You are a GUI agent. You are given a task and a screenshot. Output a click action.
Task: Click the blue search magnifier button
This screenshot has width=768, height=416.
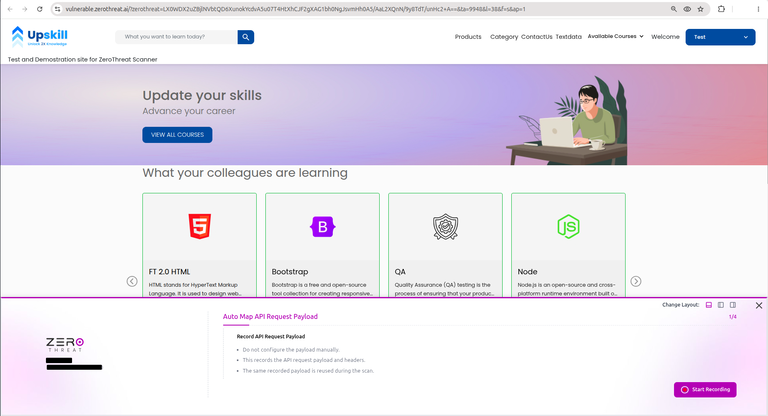tap(245, 37)
